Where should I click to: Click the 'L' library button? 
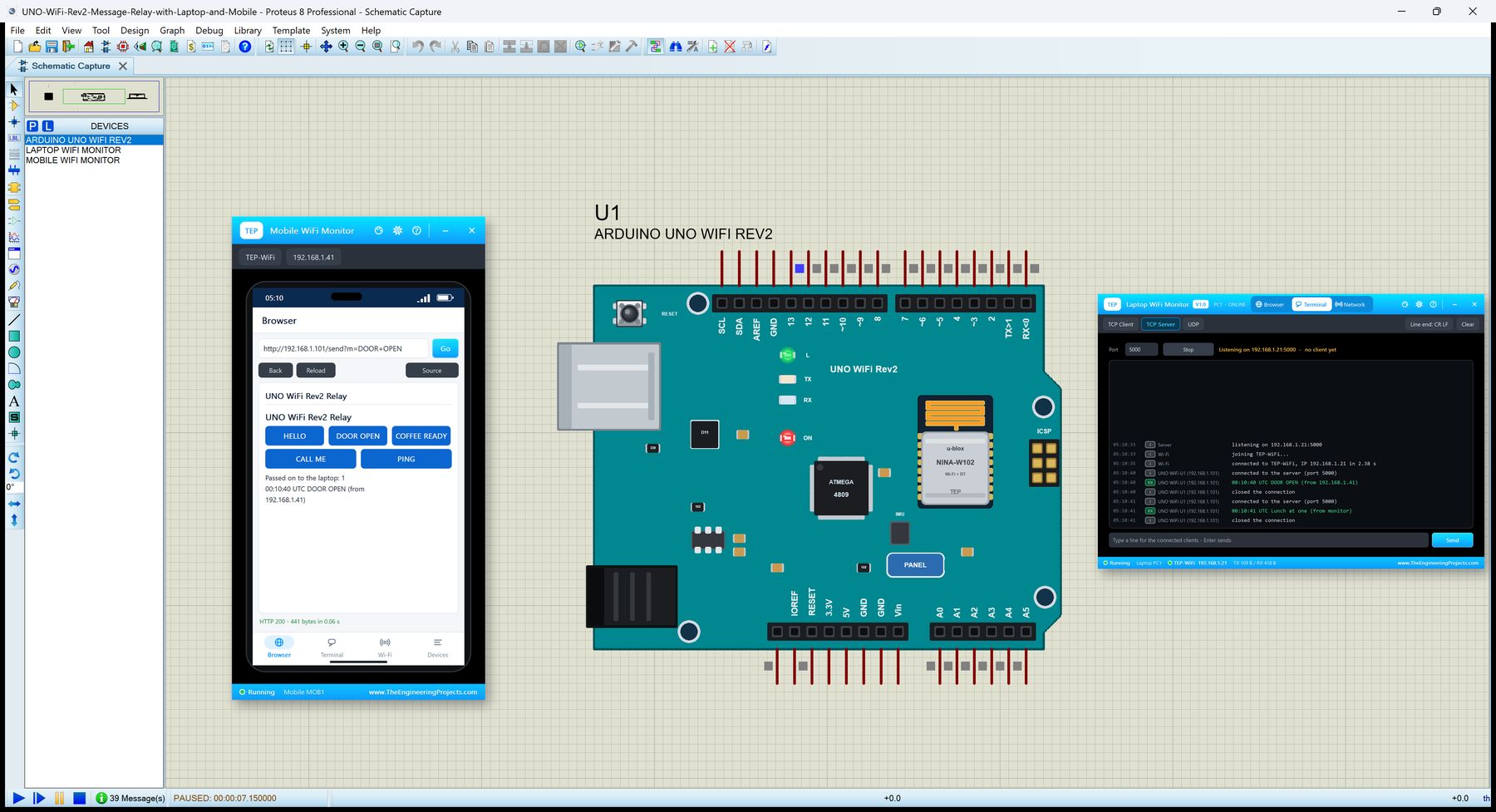47,126
